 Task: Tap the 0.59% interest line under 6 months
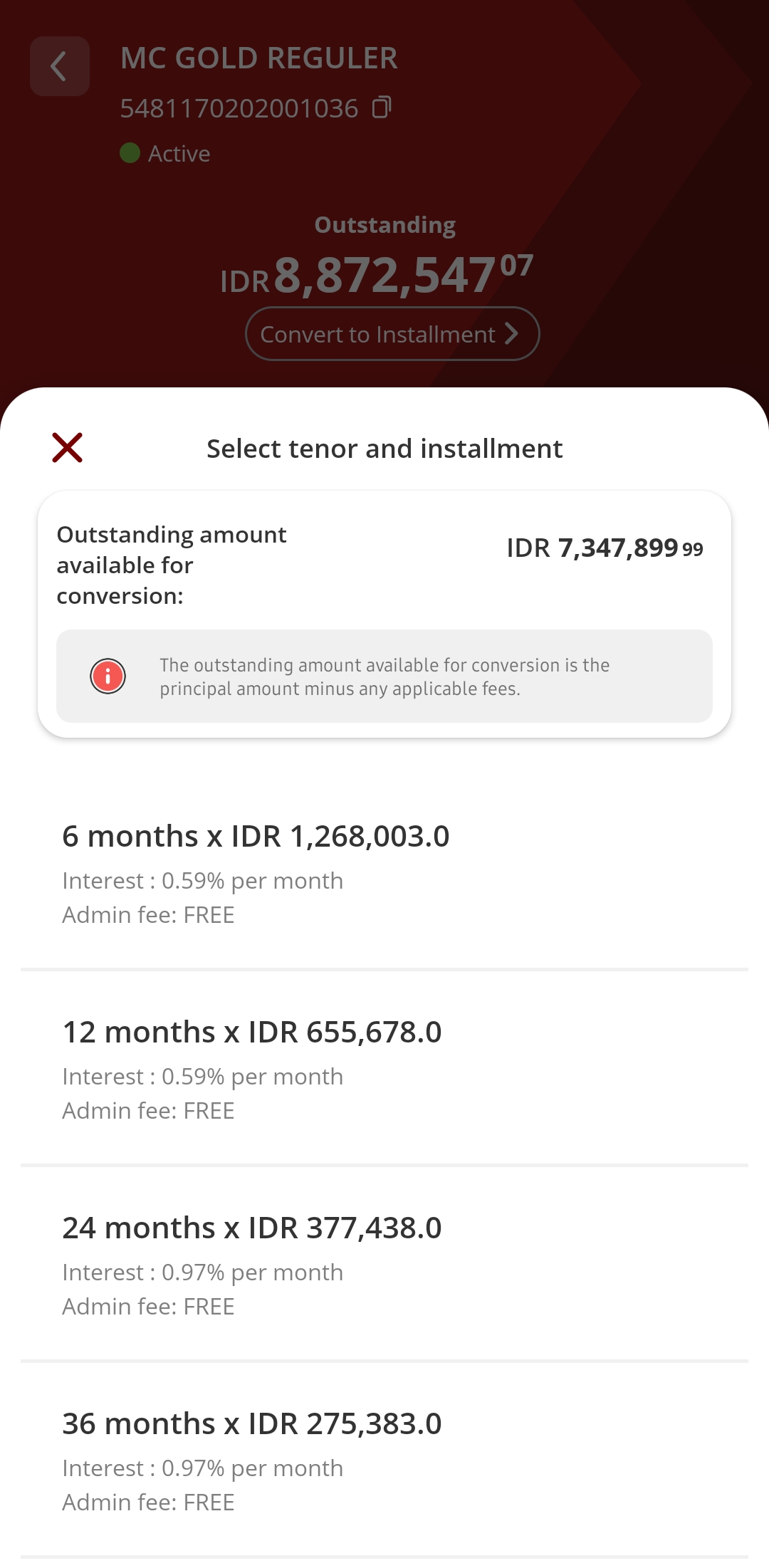pos(203,881)
